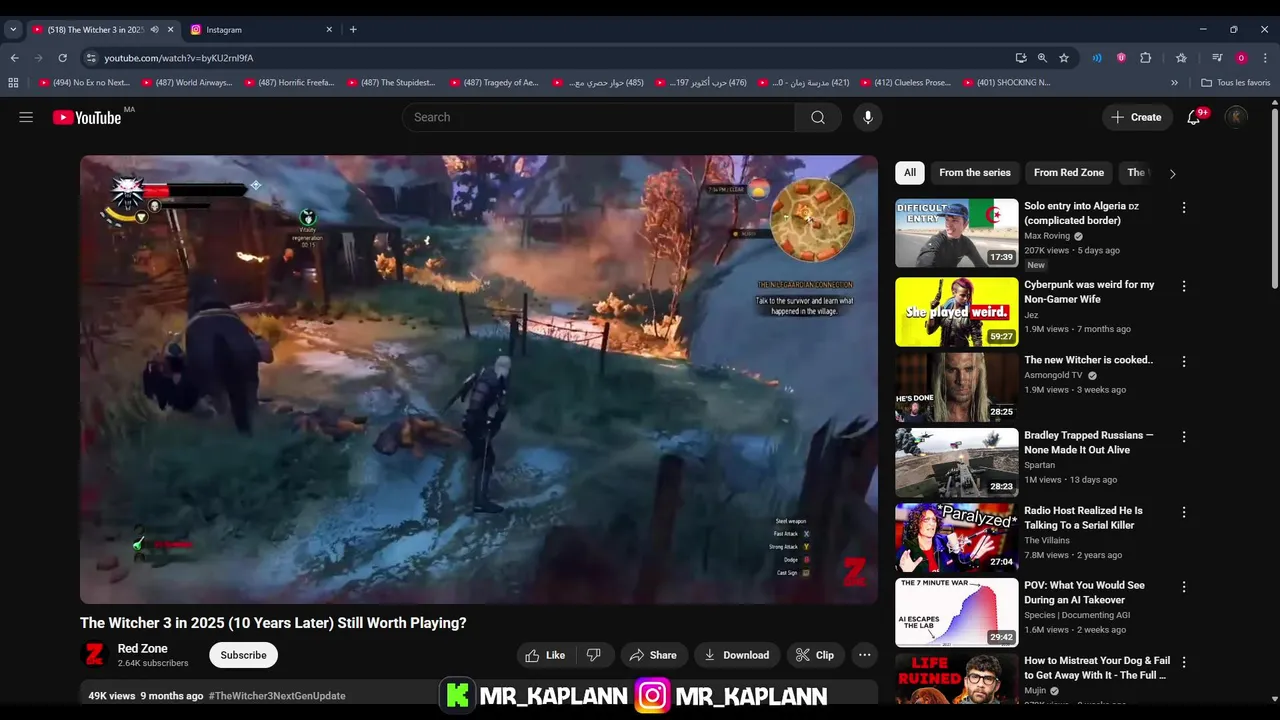
Task: Expand hidden bookmarks chevron
Action: tap(1174, 83)
